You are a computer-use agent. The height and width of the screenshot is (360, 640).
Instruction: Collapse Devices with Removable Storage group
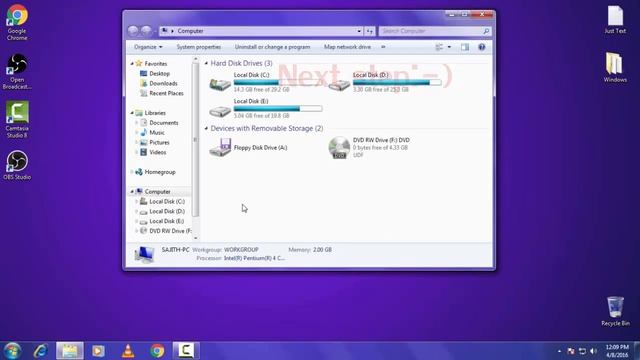click(x=206, y=128)
